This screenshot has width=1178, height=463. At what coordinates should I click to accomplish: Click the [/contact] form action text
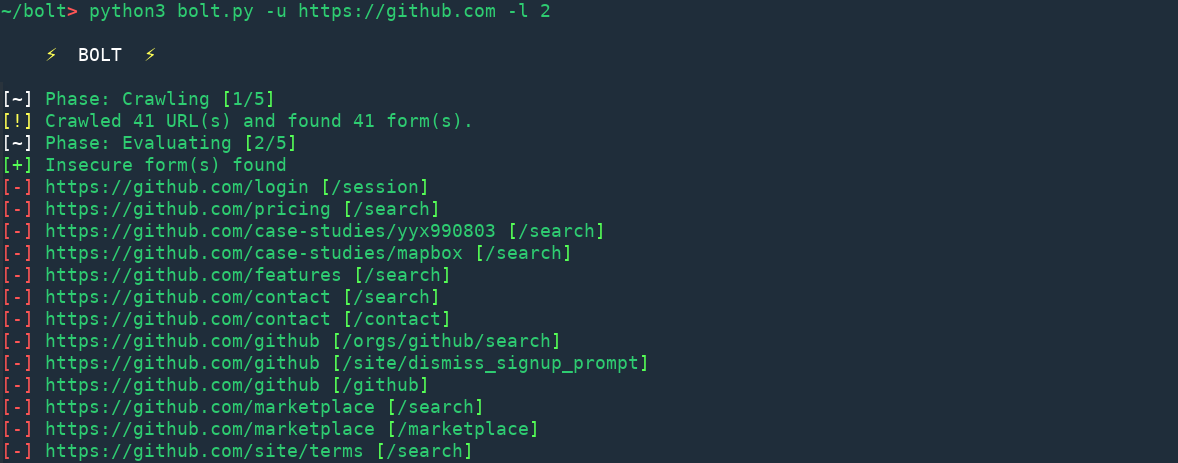(397, 319)
